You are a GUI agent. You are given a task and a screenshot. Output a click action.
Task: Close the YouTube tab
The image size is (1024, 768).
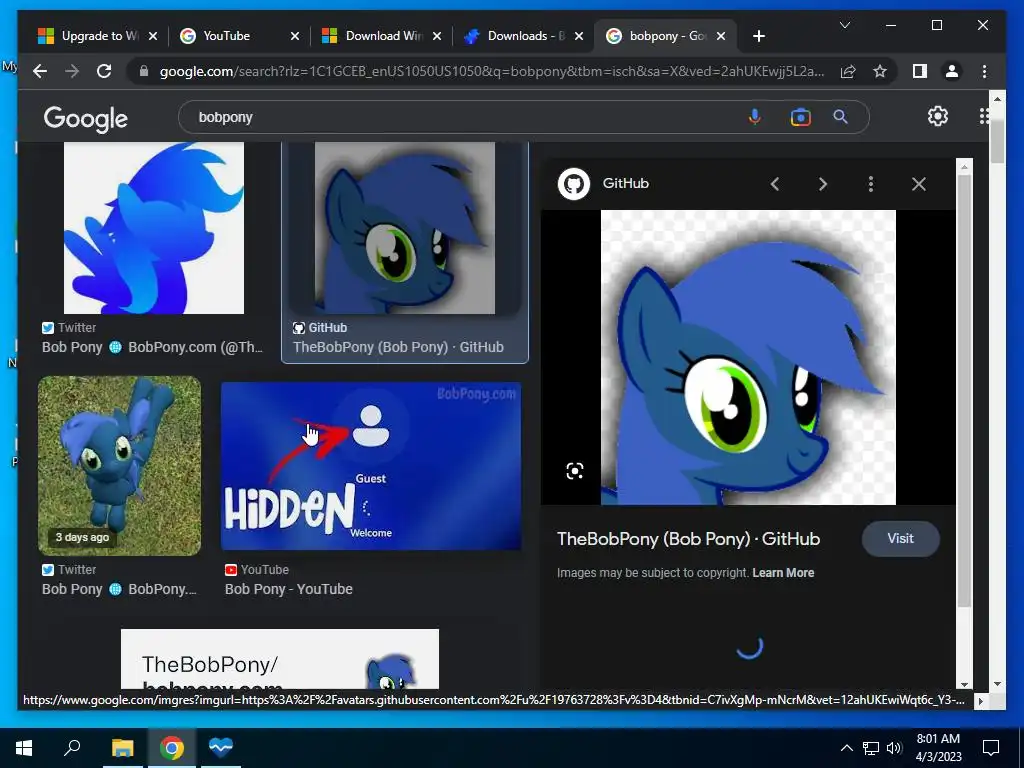click(295, 36)
